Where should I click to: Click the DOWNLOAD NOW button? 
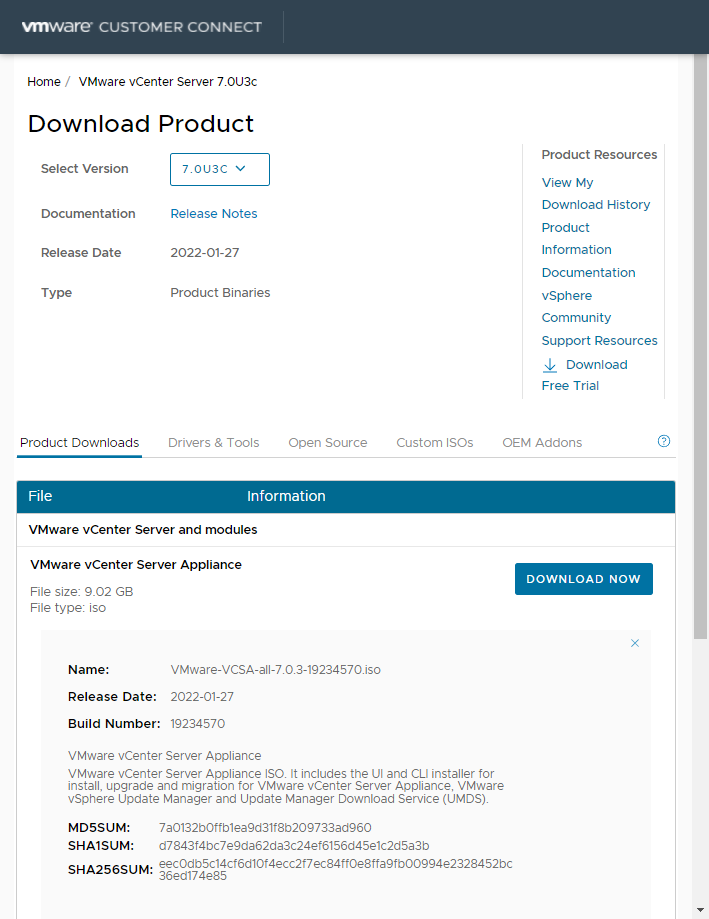click(x=584, y=579)
